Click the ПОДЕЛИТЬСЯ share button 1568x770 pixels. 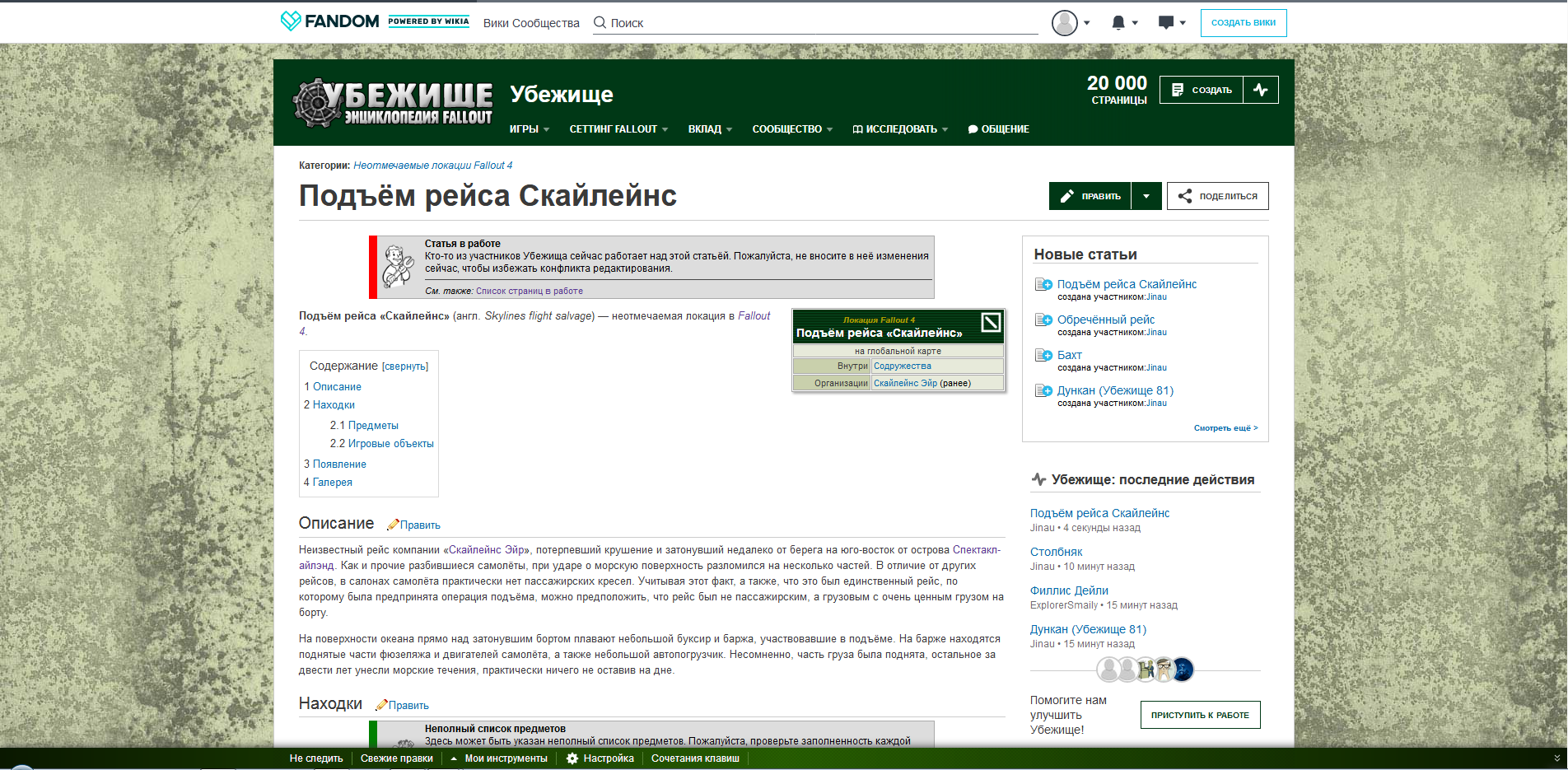coord(1217,196)
